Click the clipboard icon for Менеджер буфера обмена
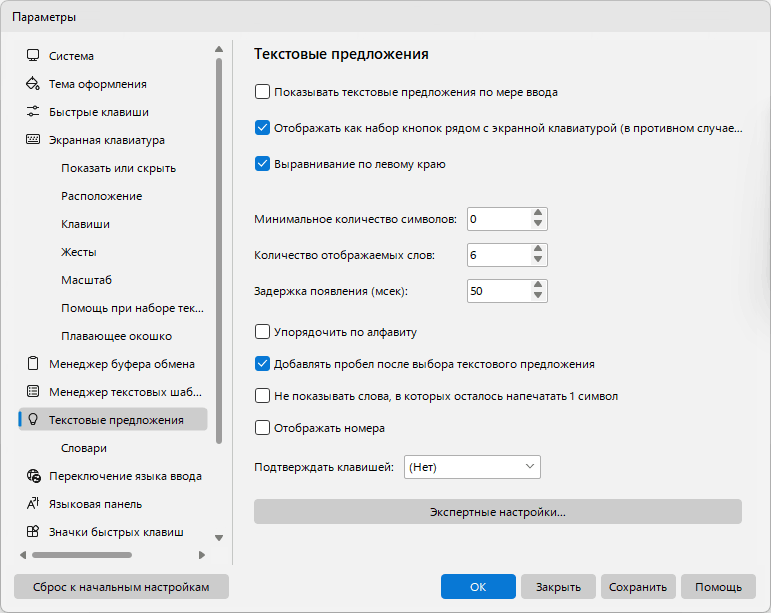771x613 pixels. click(33, 363)
